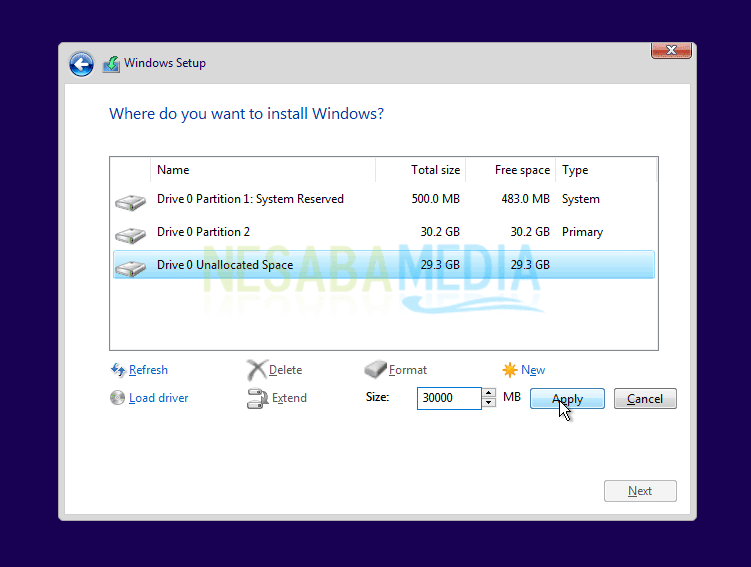Click drive icon of Partition 2
751x567 pixels.
(130, 235)
